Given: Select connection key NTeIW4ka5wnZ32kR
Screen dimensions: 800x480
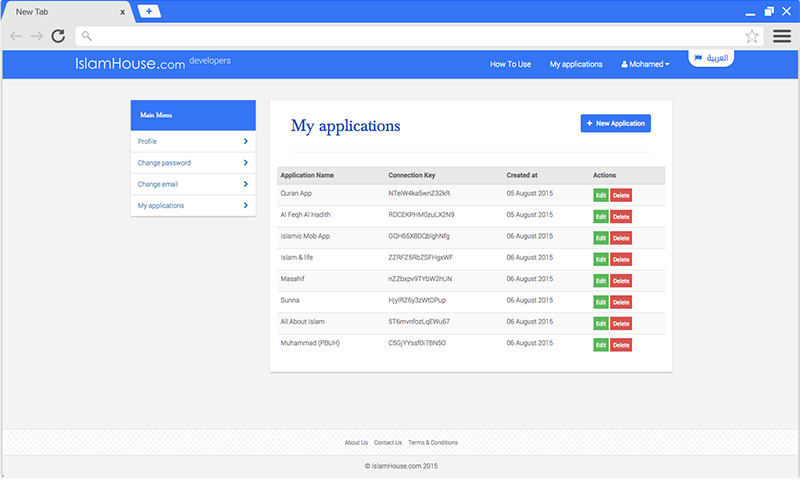Looking at the screenshot, I should pyautogui.click(x=419, y=193).
